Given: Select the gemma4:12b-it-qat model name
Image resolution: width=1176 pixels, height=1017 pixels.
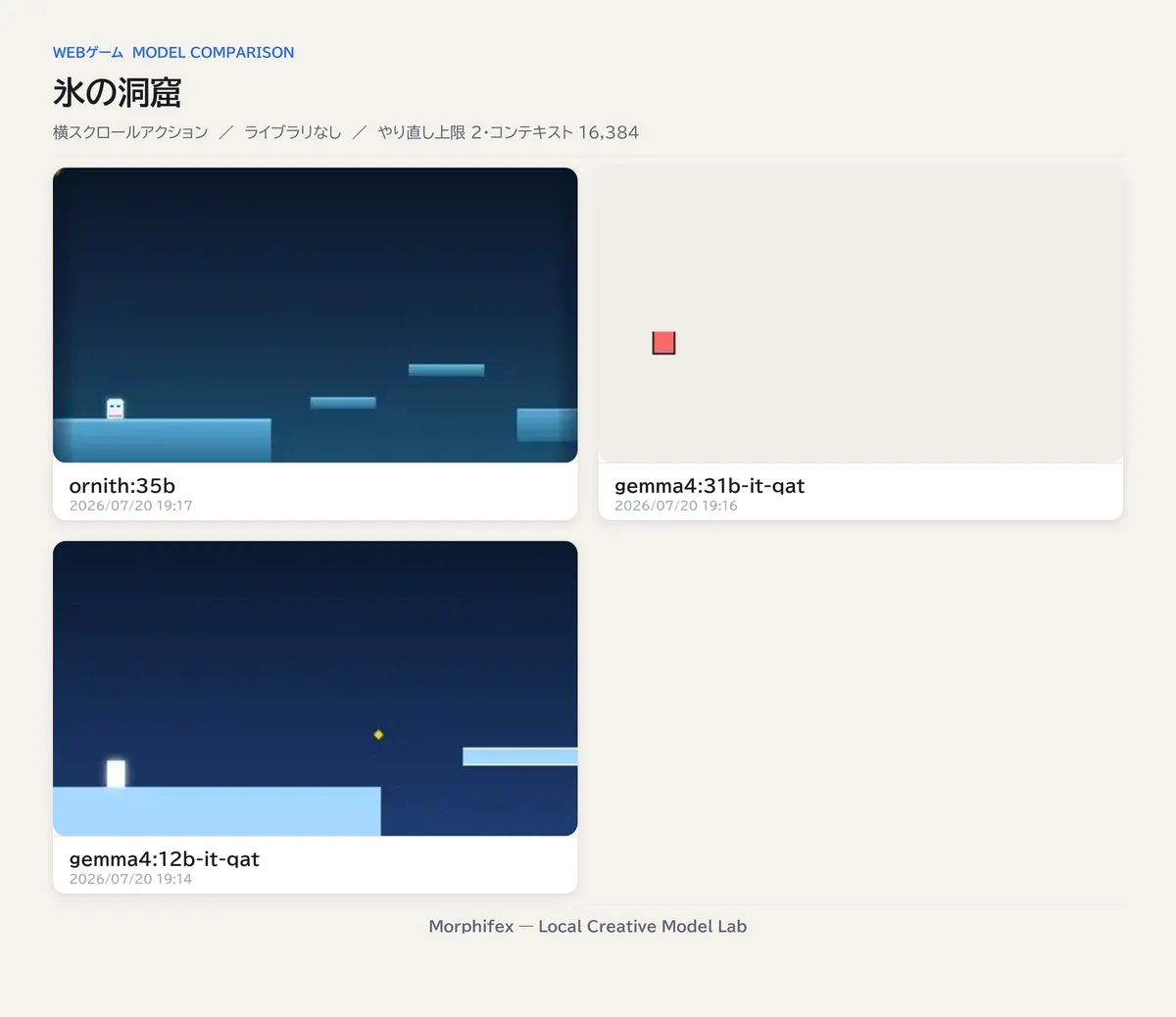Looking at the screenshot, I should coord(164,858).
